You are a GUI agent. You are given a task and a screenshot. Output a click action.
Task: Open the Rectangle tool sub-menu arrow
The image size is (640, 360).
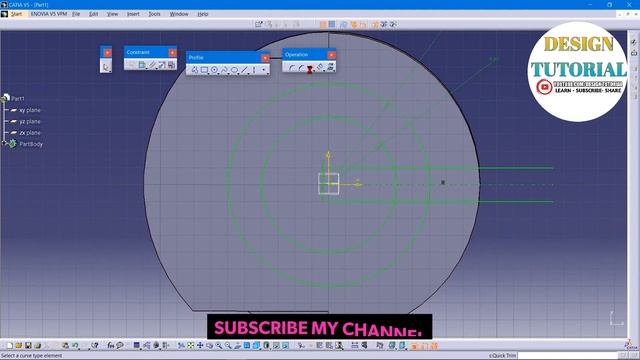click(209, 74)
